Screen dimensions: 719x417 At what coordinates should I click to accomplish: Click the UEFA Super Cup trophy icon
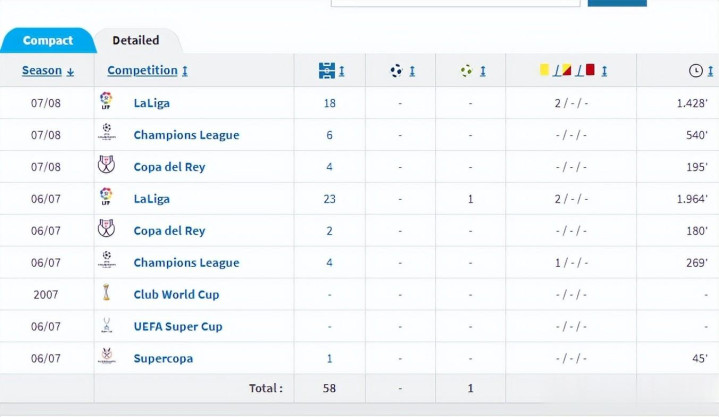pos(106,326)
